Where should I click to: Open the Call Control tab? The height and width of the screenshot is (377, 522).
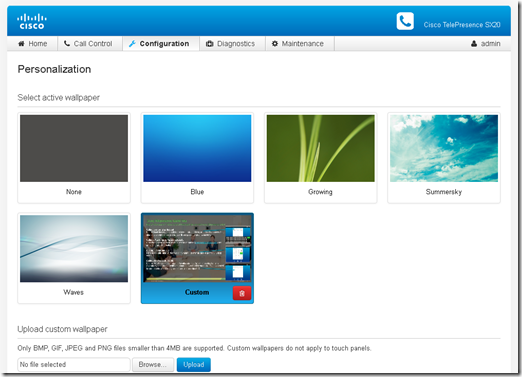tap(90, 44)
